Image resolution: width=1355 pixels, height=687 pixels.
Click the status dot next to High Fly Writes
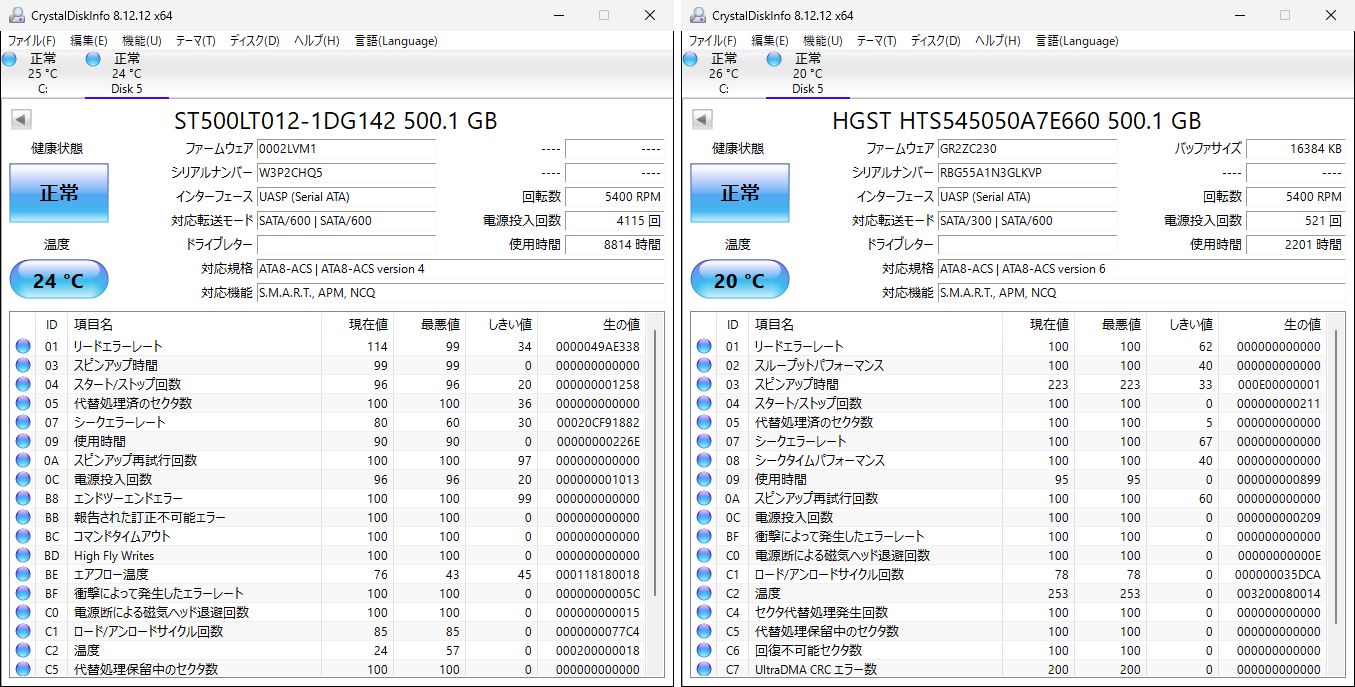22,555
